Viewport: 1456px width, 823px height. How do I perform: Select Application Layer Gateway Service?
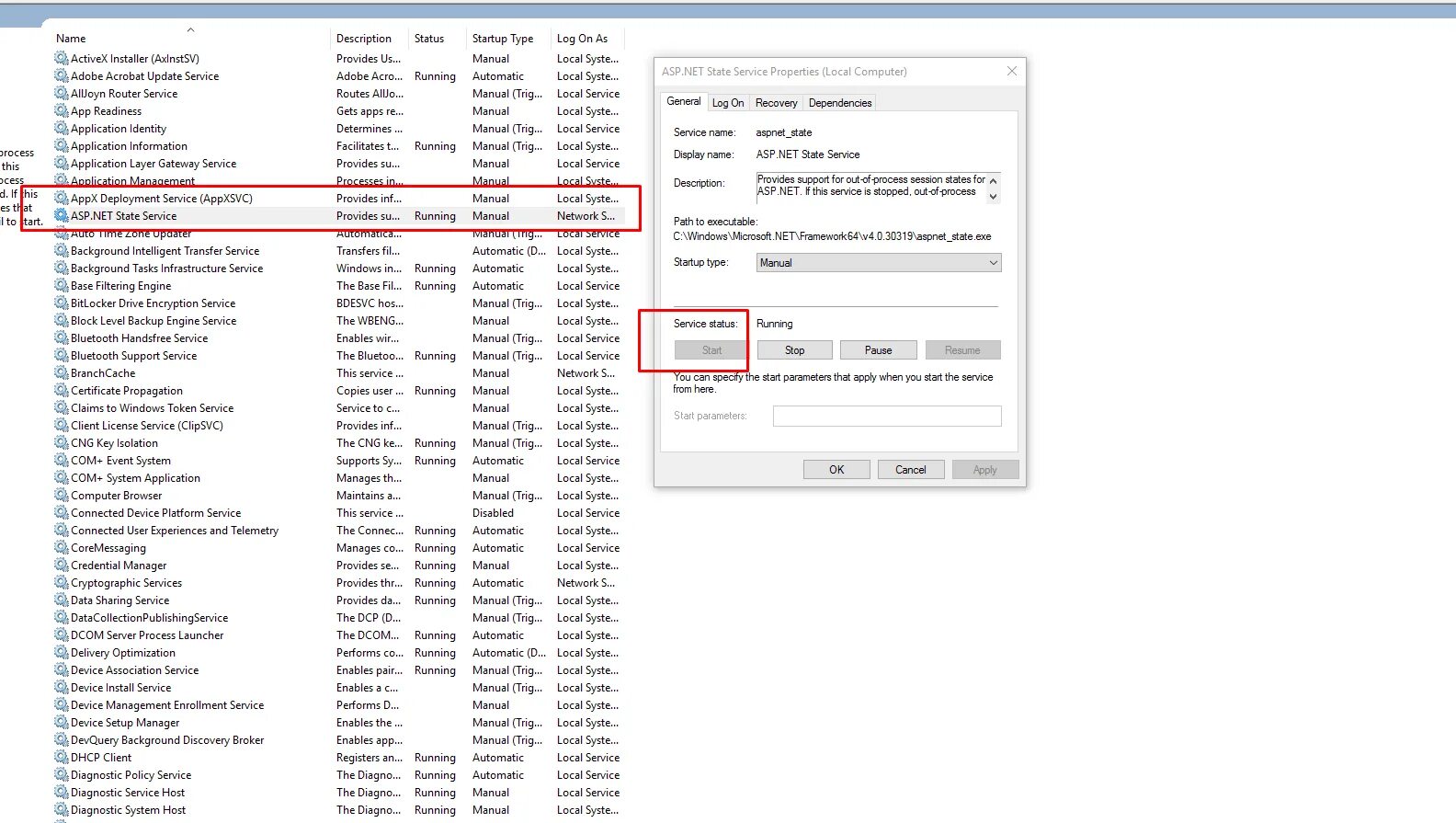click(x=338, y=163)
